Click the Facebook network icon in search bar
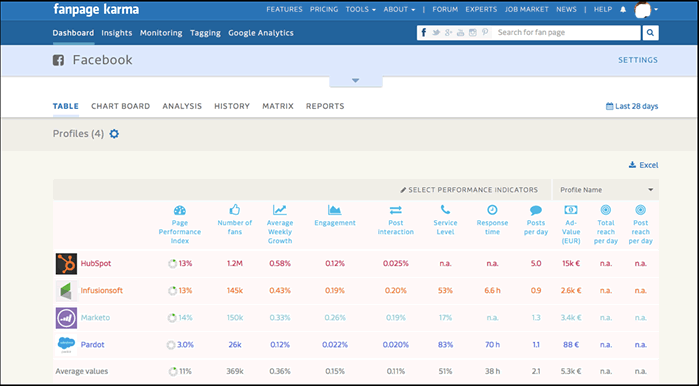This screenshot has height=386, width=700. click(x=424, y=33)
